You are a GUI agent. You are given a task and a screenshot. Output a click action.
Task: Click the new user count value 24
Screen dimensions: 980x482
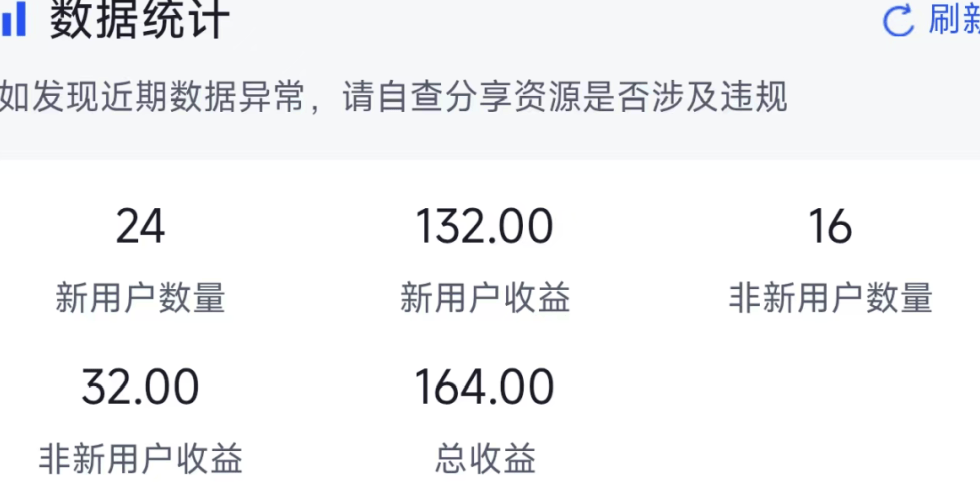pos(140,227)
